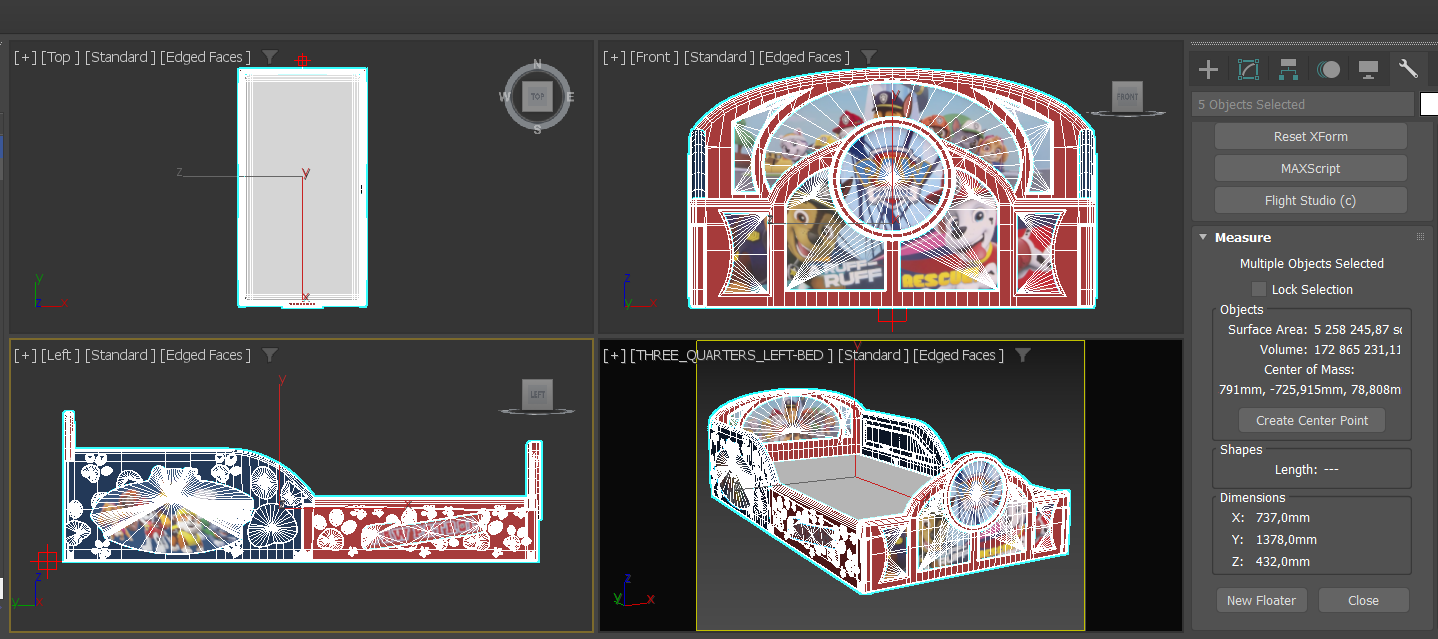Click the ViewCube FRONT face in Front viewport
This screenshot has width=1438, height=639.
tap(1127, 97)
